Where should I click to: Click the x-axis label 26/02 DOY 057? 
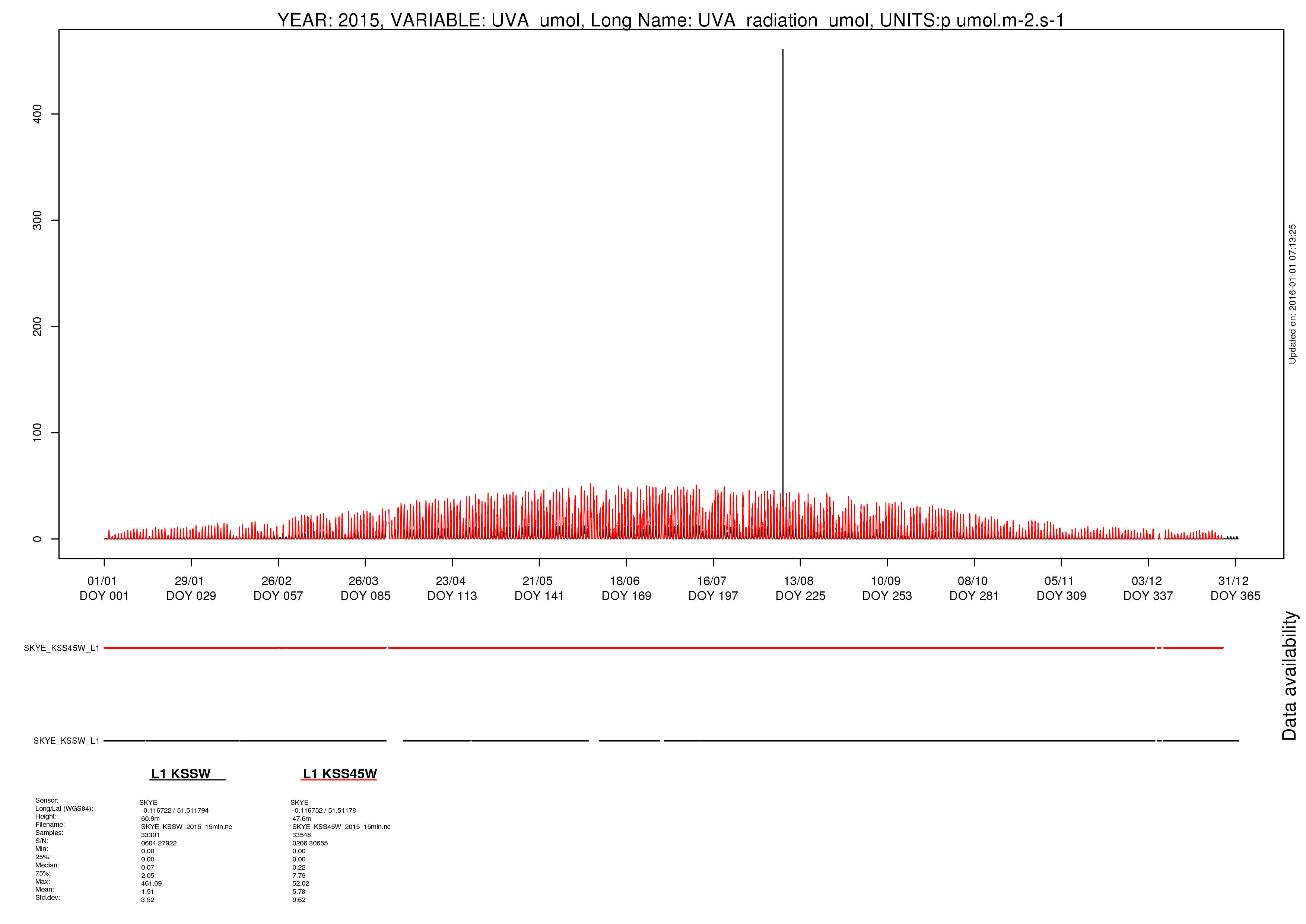[278, 588]
